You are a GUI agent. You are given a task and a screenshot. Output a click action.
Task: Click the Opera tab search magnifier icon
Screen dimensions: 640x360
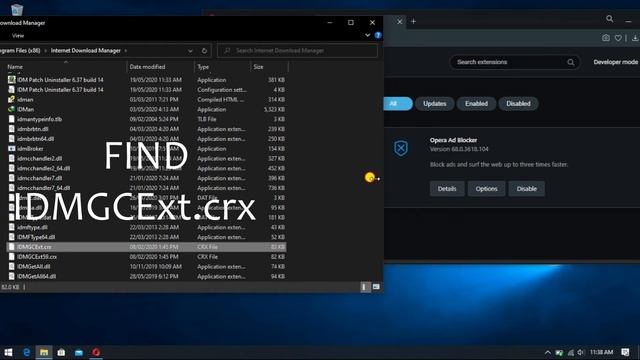(609, 19)
